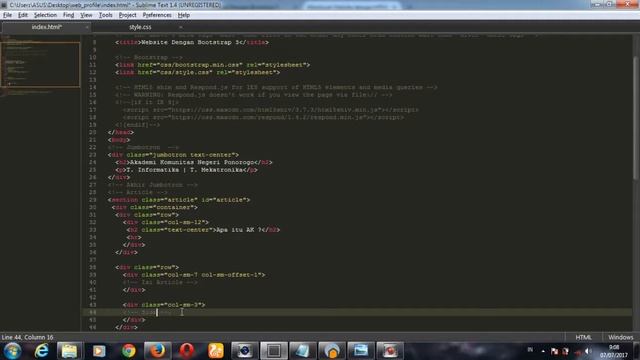The image size is (640, 360).
Task: Click the 'Akademi Komunitas Negeri Ponorogo' heading line
Action: pyautogui.click(x=193, y=162)
